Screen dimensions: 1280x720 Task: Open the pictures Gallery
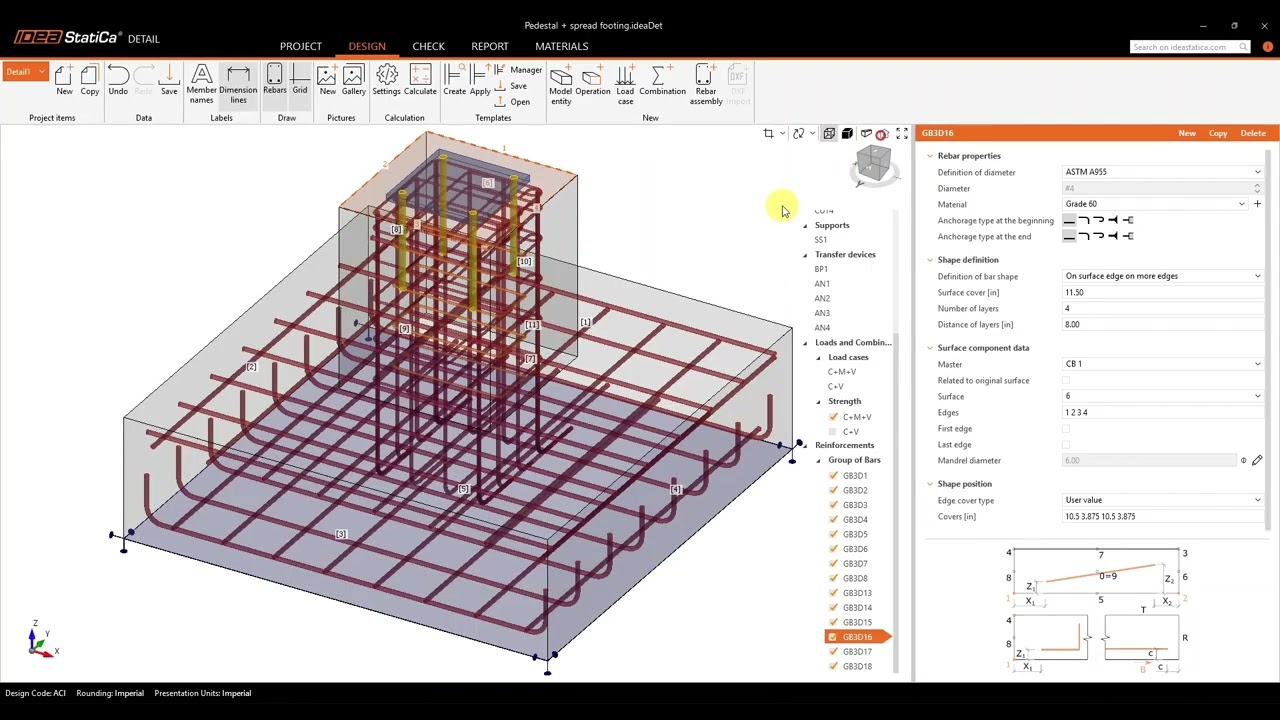tap(353, 80)
